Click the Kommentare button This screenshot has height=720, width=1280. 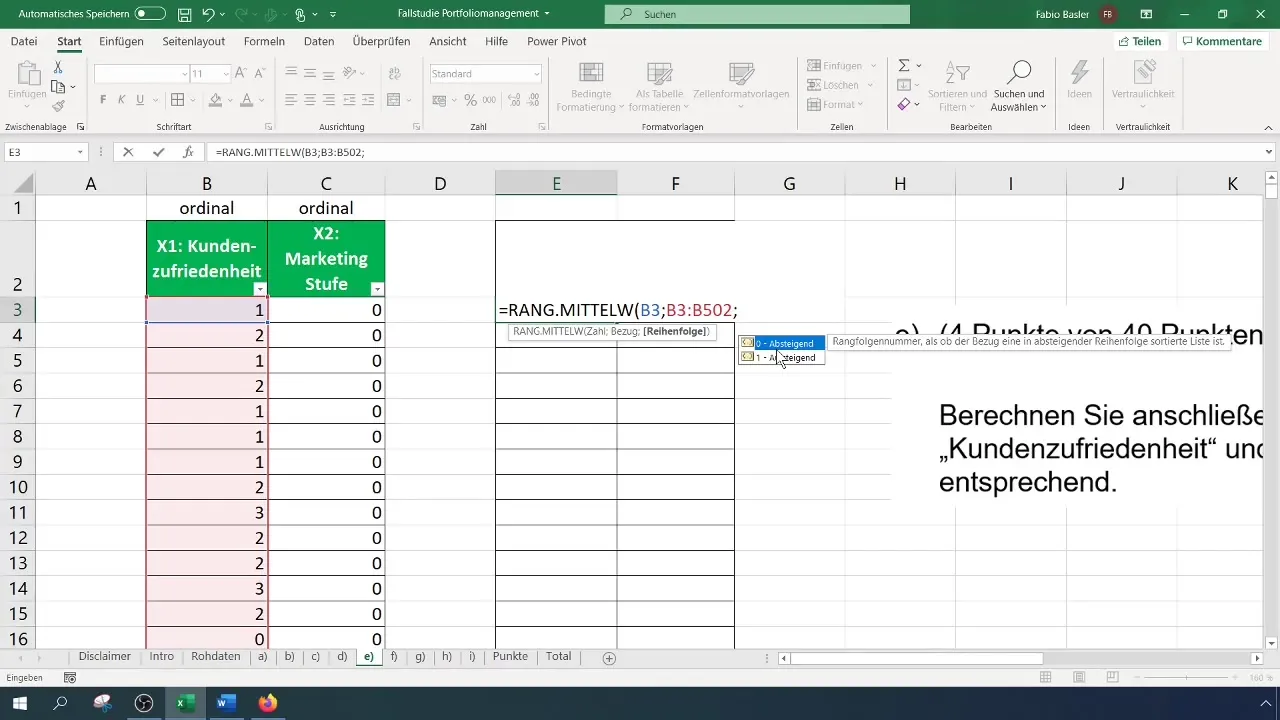[x=1222, y=41]
